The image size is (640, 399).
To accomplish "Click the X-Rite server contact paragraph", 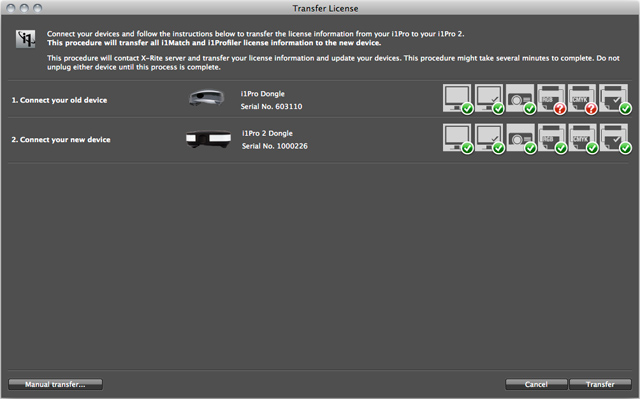I will [333, 62].
